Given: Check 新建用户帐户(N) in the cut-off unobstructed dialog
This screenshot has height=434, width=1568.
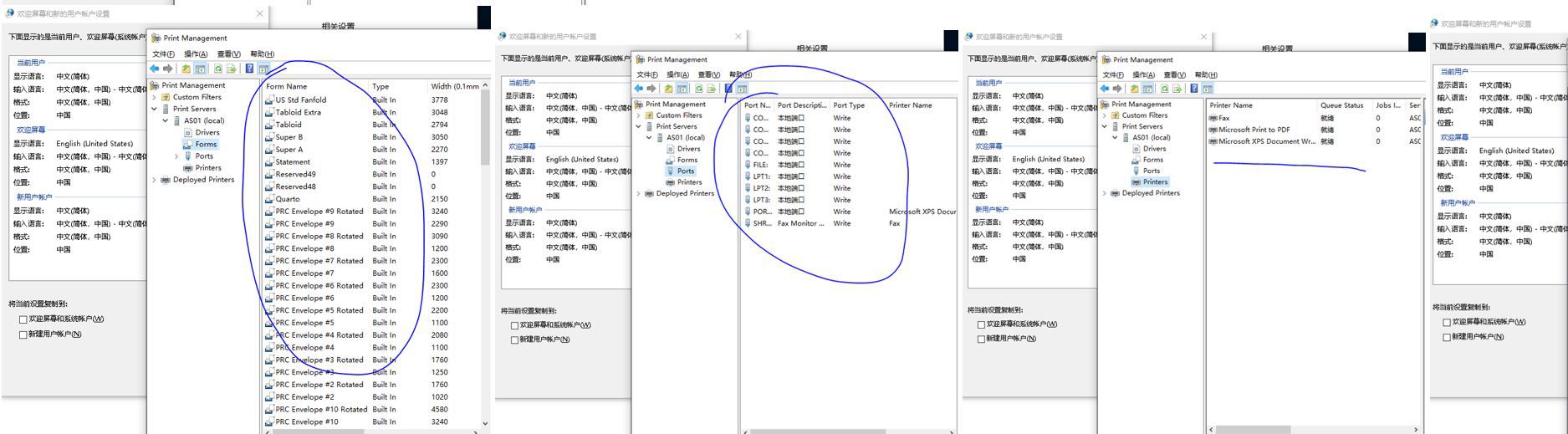Looking at the screenshot, I should coord(1447,337).
